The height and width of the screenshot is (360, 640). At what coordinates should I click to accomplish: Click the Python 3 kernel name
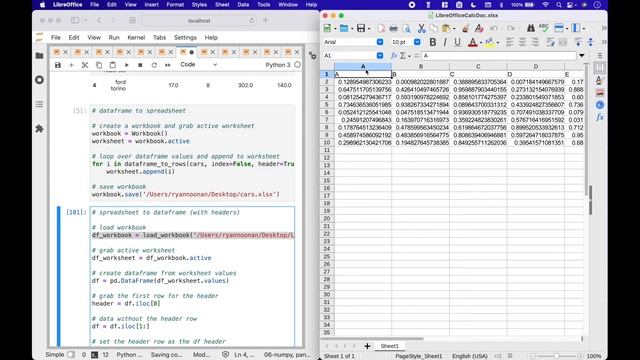point(278,65)
